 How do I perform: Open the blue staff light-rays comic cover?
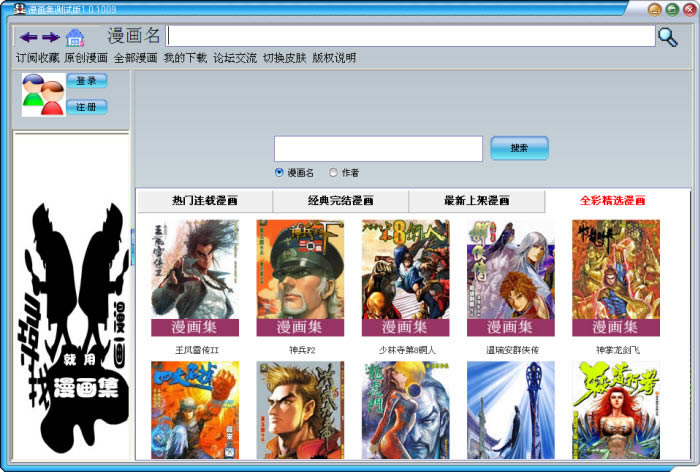point(511,410)
